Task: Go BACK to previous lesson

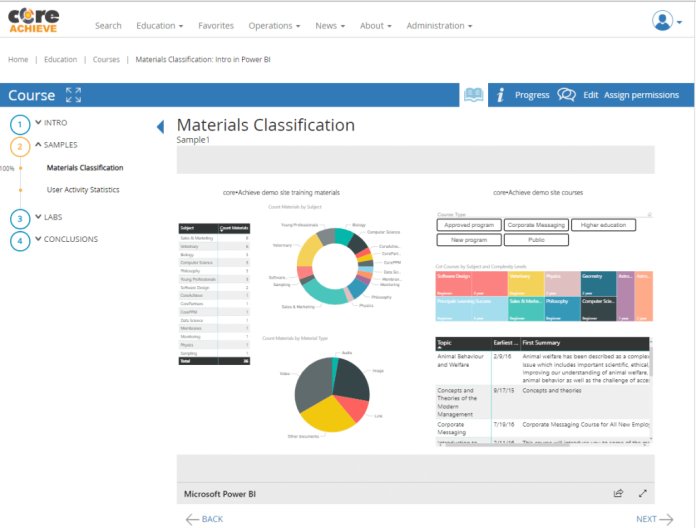Action: click(x=205, y=519)
